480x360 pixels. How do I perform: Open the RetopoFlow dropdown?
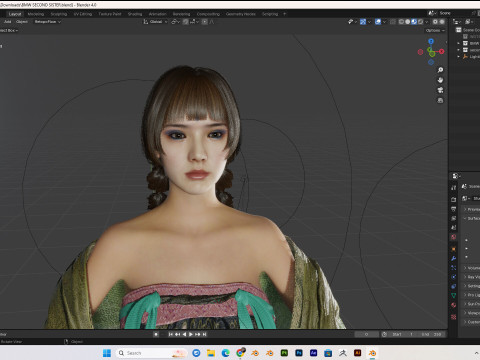coord(48,22)
